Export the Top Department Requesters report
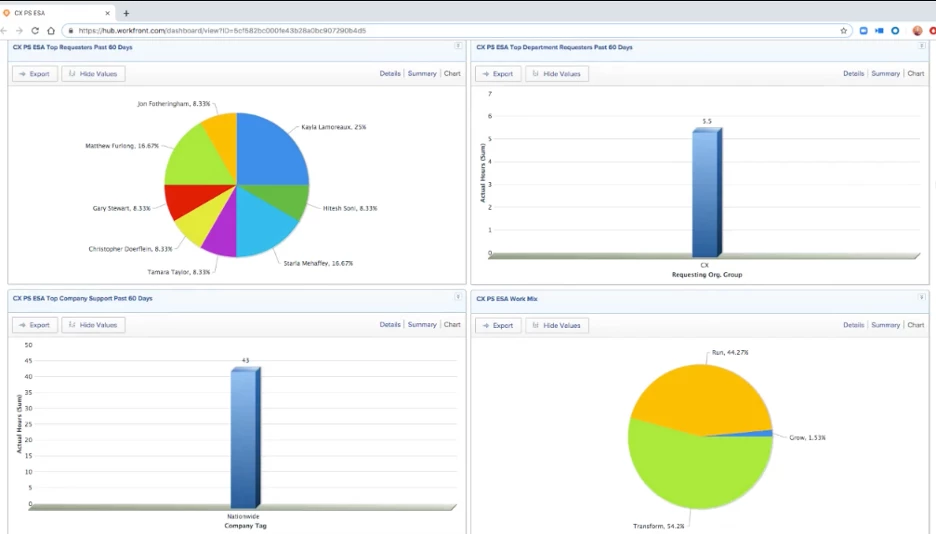The height and width of the screenshot is (534, 936). 498,74
